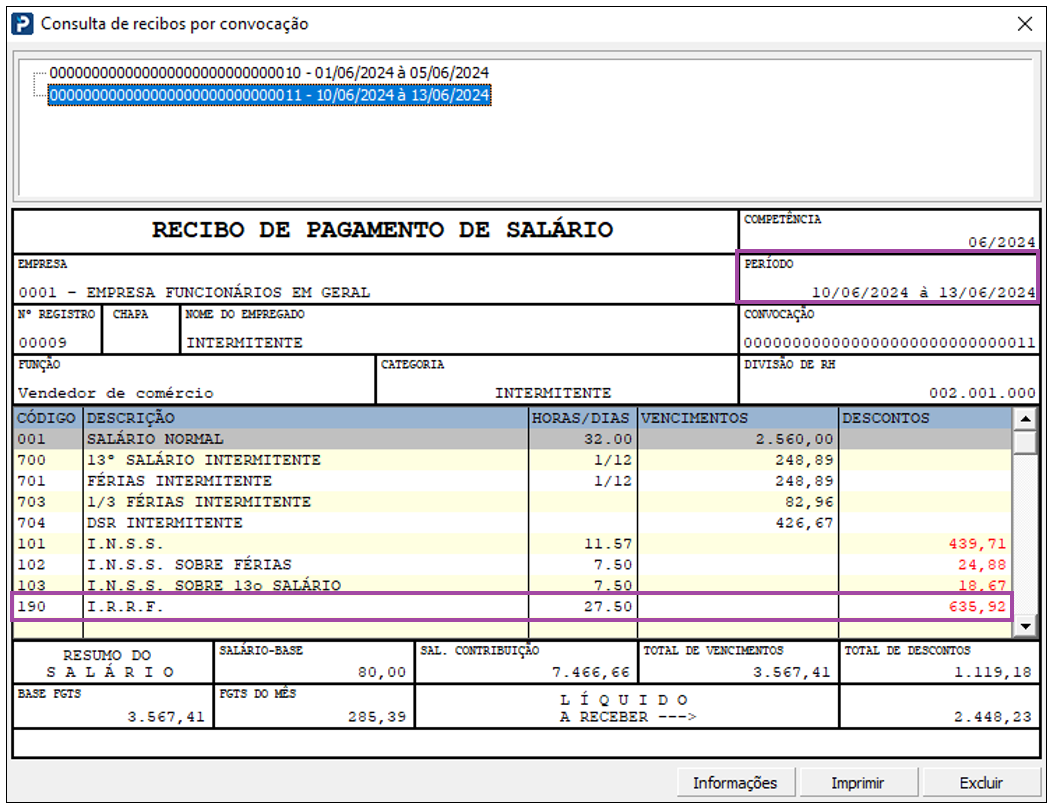
Task: Click the payslip table scrollbar thumb
Action: (x=1025, y=442)
